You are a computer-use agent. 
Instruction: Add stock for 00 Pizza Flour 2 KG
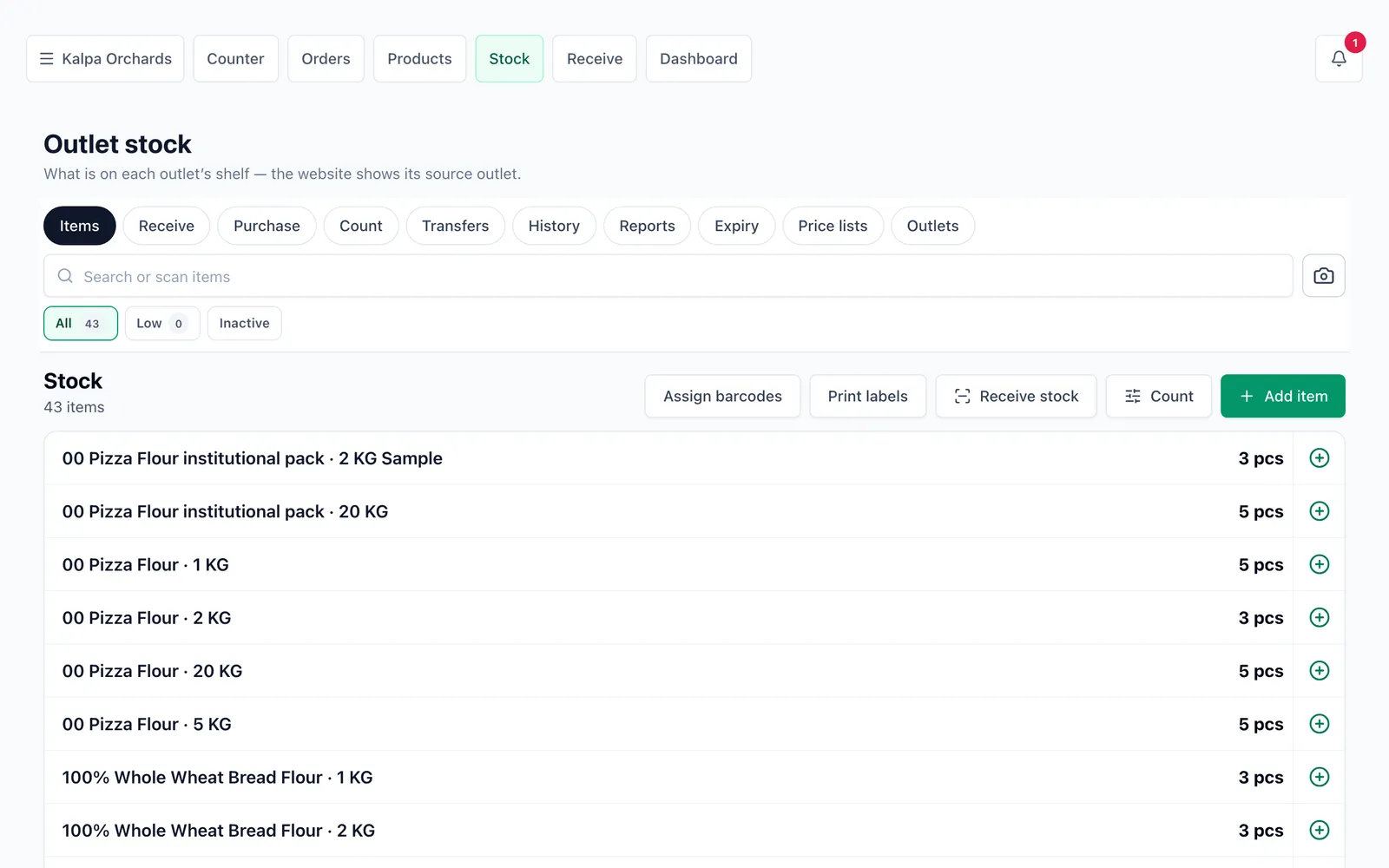point(1320,618)
